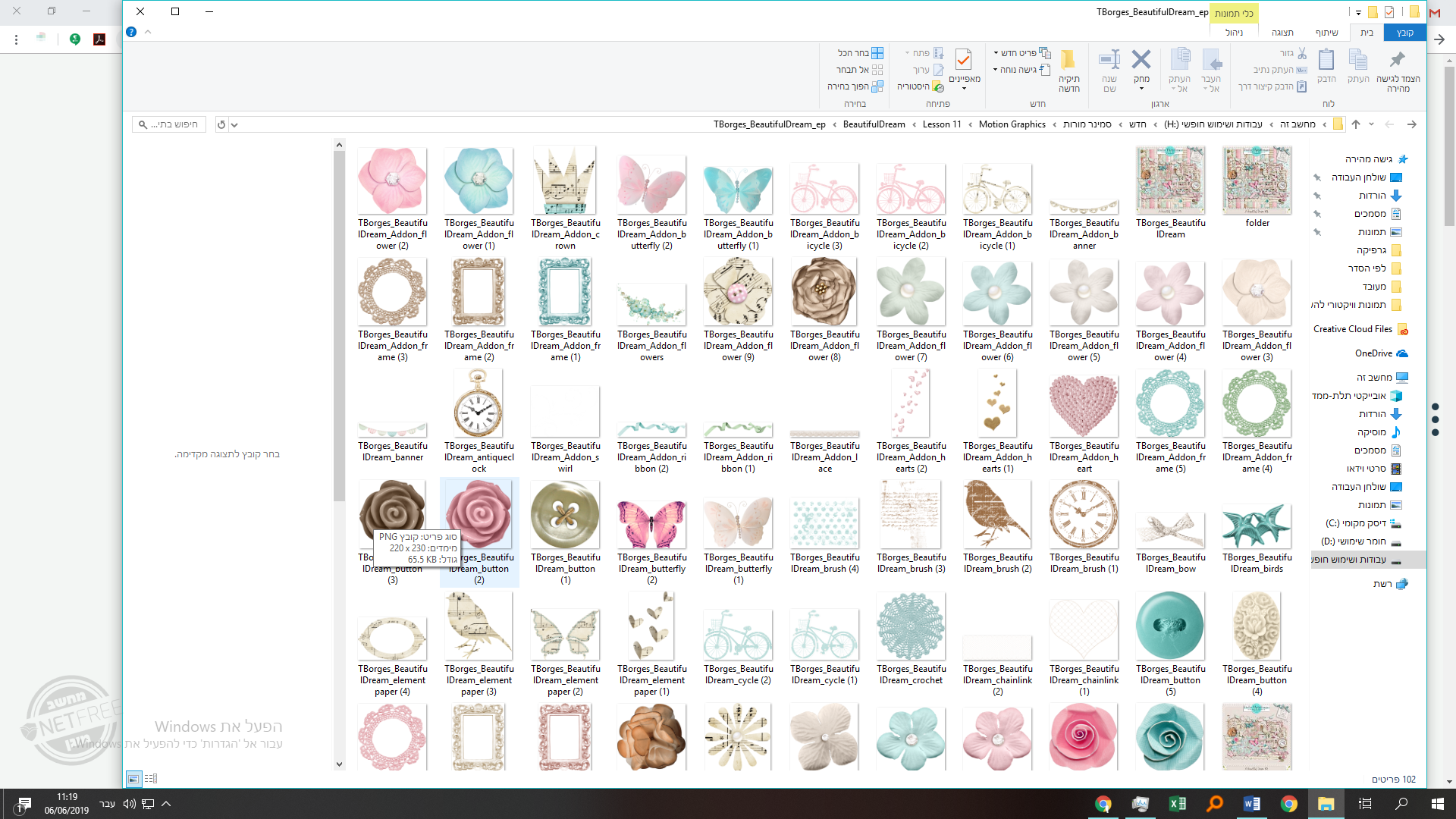Open the Manage (ניהול) picture tools tab

tap(1235, 33)
